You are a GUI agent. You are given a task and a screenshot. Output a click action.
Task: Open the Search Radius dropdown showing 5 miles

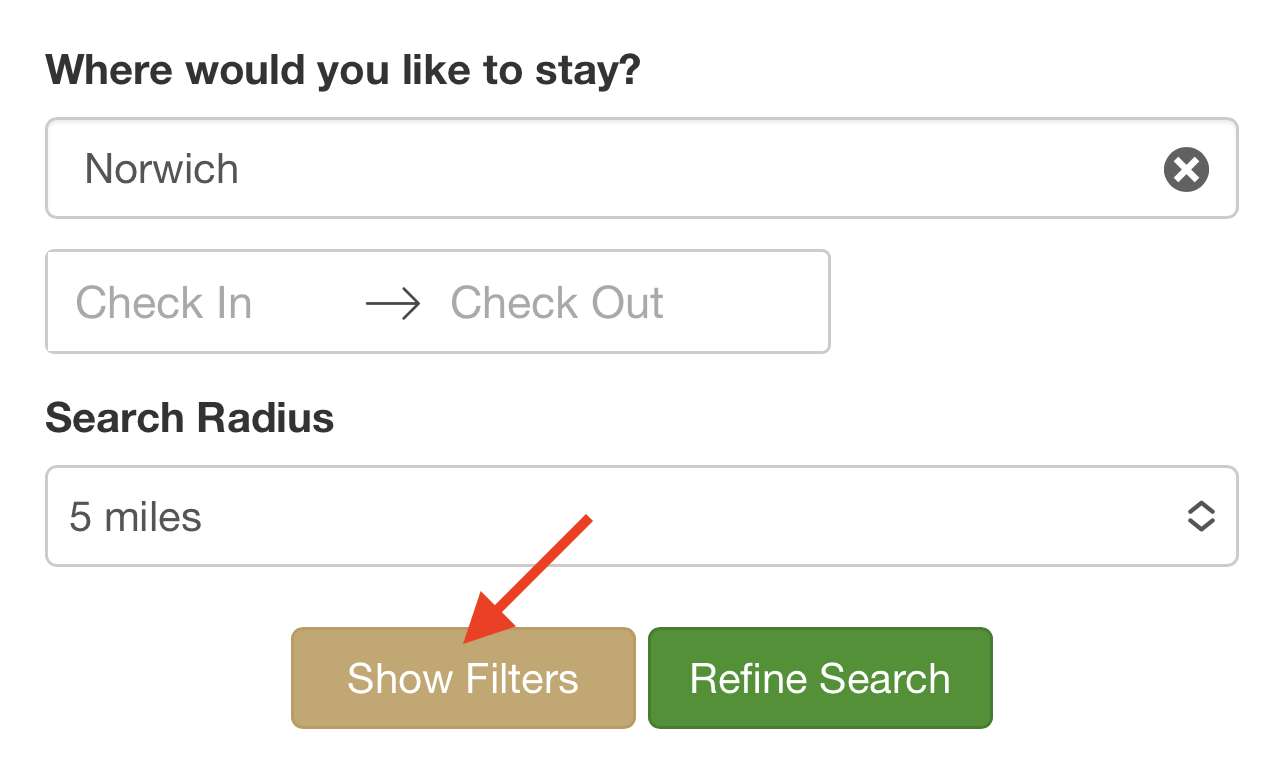click(x=642, y=516)
